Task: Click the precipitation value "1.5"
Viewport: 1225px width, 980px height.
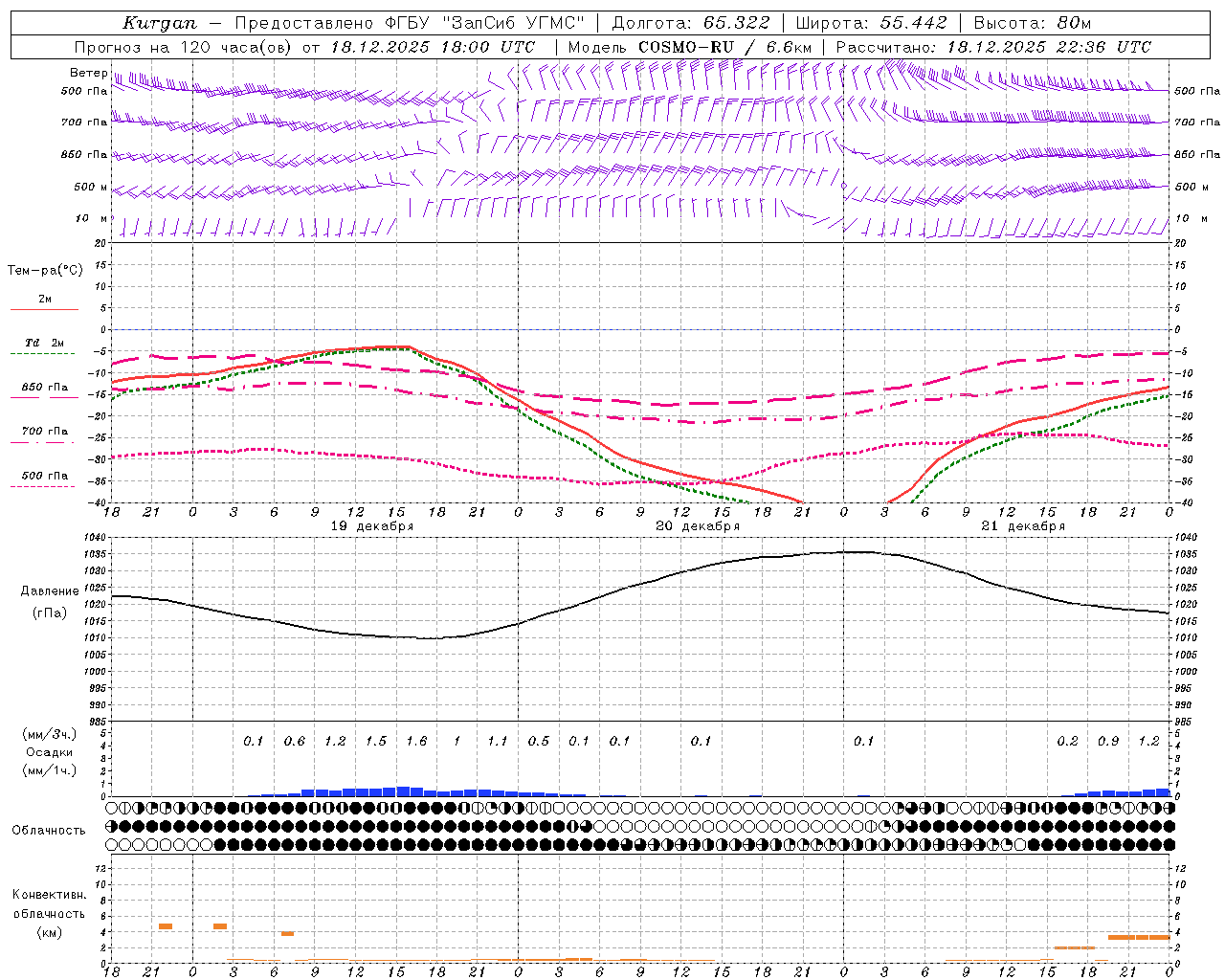Action: (x=376, y=742)
